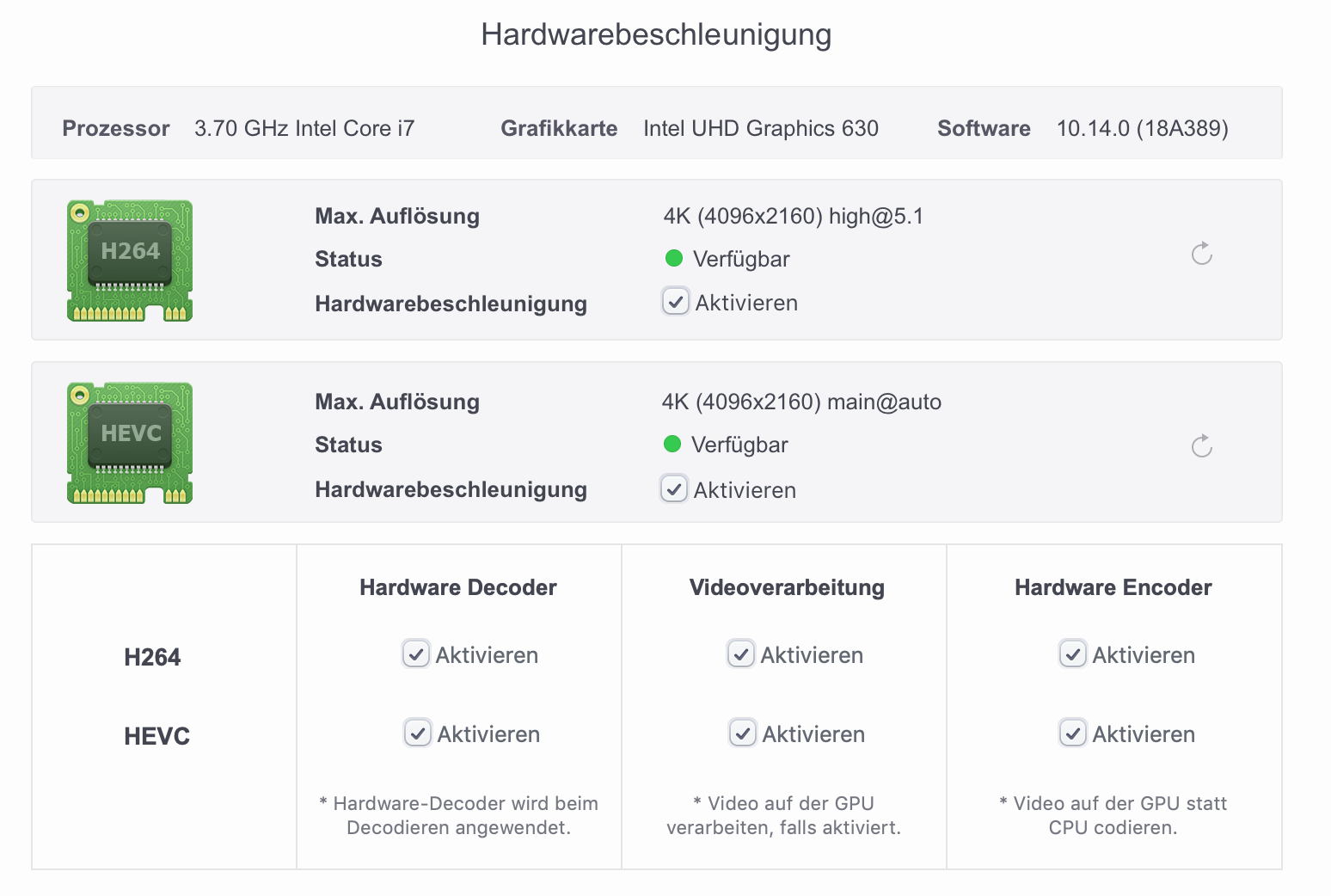1331x896 pixels.
Task: Disable HEVC Hardware Decoder checkbox
Action: [x=418, y=733]
